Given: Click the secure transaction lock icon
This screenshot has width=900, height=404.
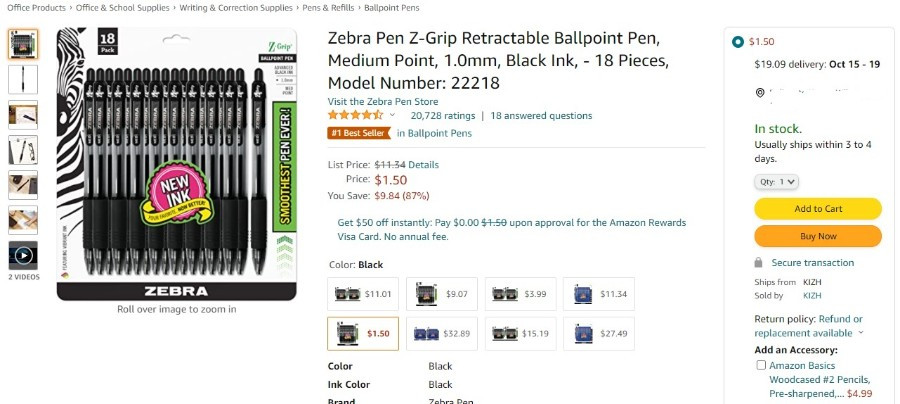Looking at the screenshot, I should (758, 263).
